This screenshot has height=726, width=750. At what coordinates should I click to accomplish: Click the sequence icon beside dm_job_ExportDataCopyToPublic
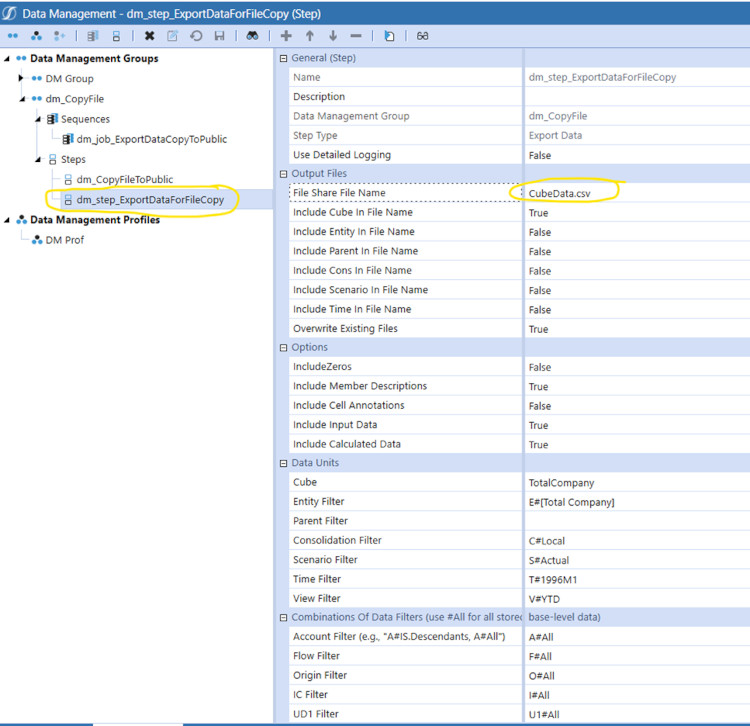(68, 139)
